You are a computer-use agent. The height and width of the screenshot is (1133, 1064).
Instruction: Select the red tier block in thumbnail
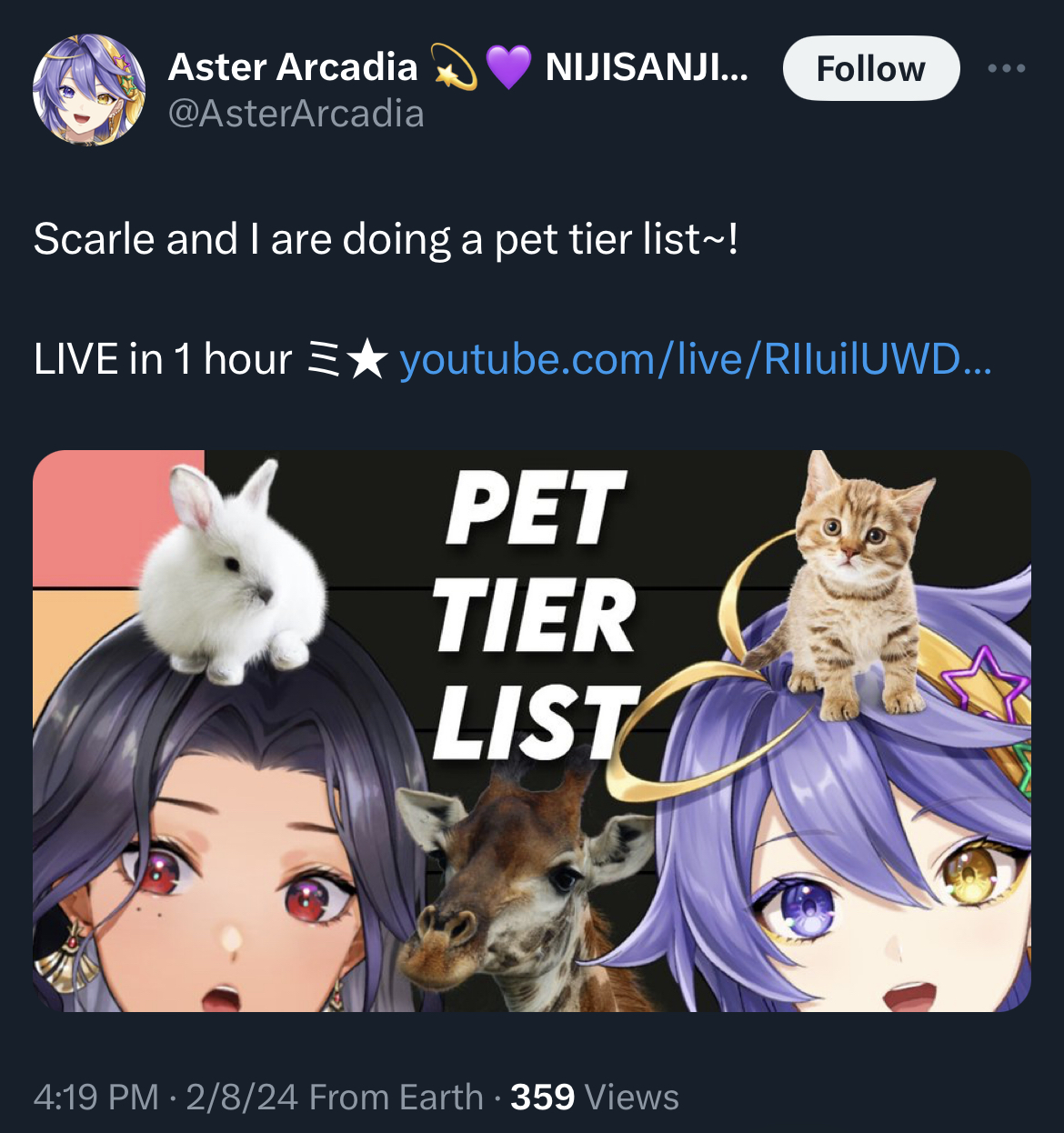click(118, 520)
